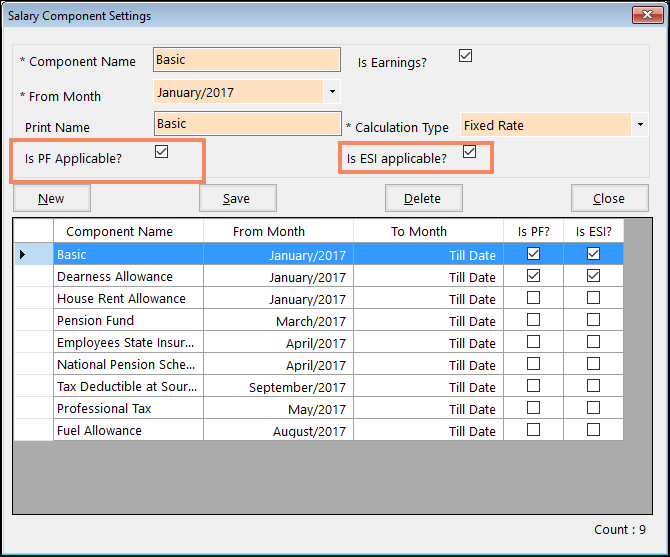
Task: Check Is ESI for Employees State Insur... row
Action: click(593, 342)
